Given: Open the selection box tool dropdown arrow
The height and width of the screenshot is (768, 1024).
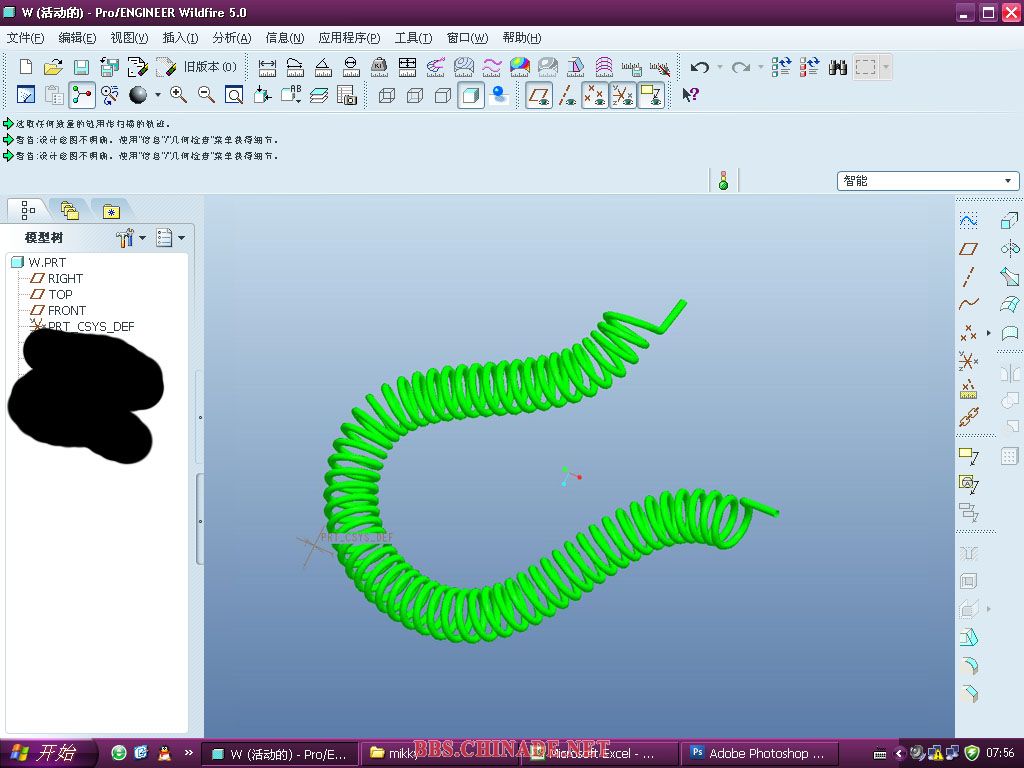Looking at the screenshot, I should click(x=886, y=67).
